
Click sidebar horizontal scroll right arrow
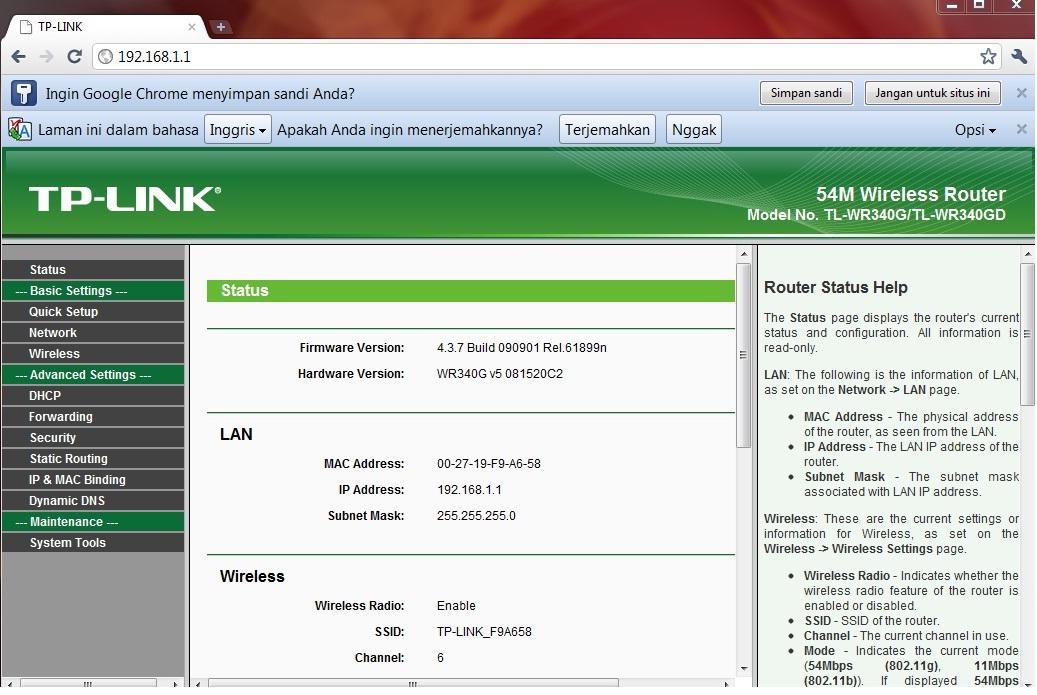[174, 684]
